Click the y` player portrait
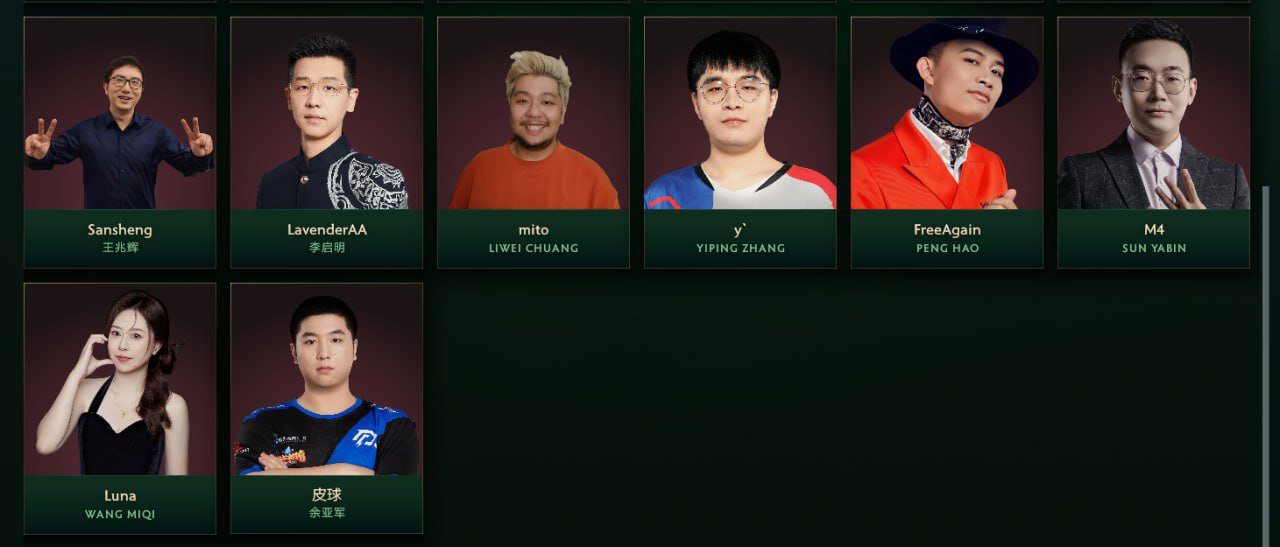 pyautogui.click(x=740, y=113)
